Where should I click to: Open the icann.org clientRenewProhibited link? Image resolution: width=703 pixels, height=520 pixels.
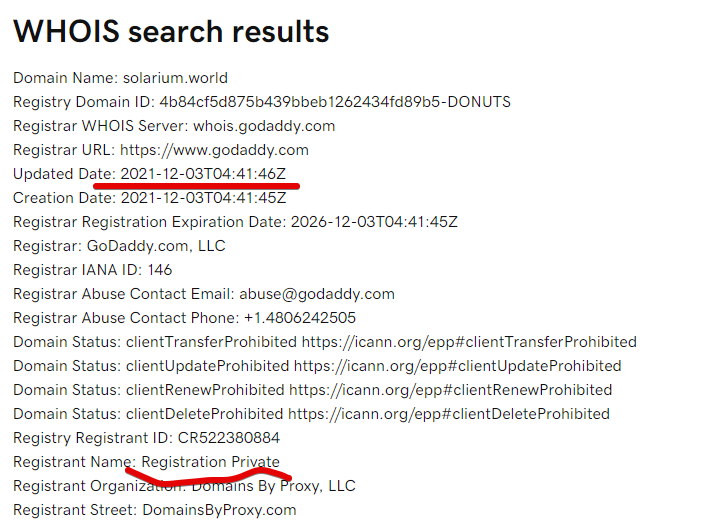[x=451, y=390]
